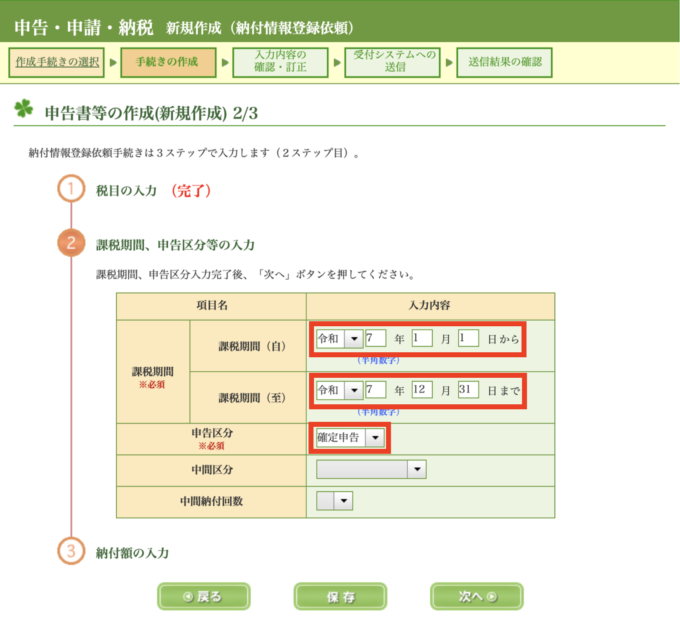Select the 手続きの作成 step tab
680x627 pixels.
point(168,62)
